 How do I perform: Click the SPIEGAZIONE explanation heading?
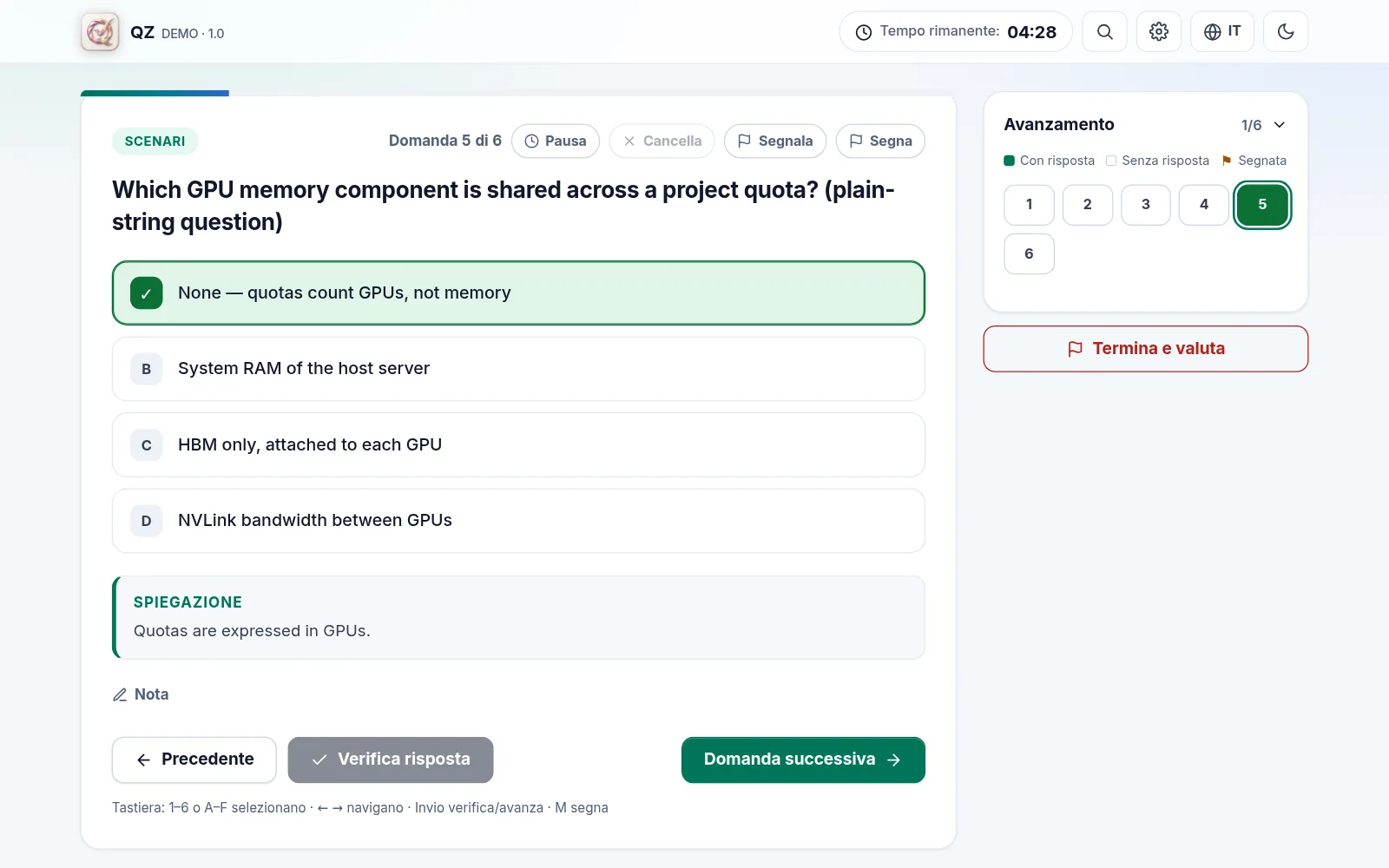click(x=188, y=602)
